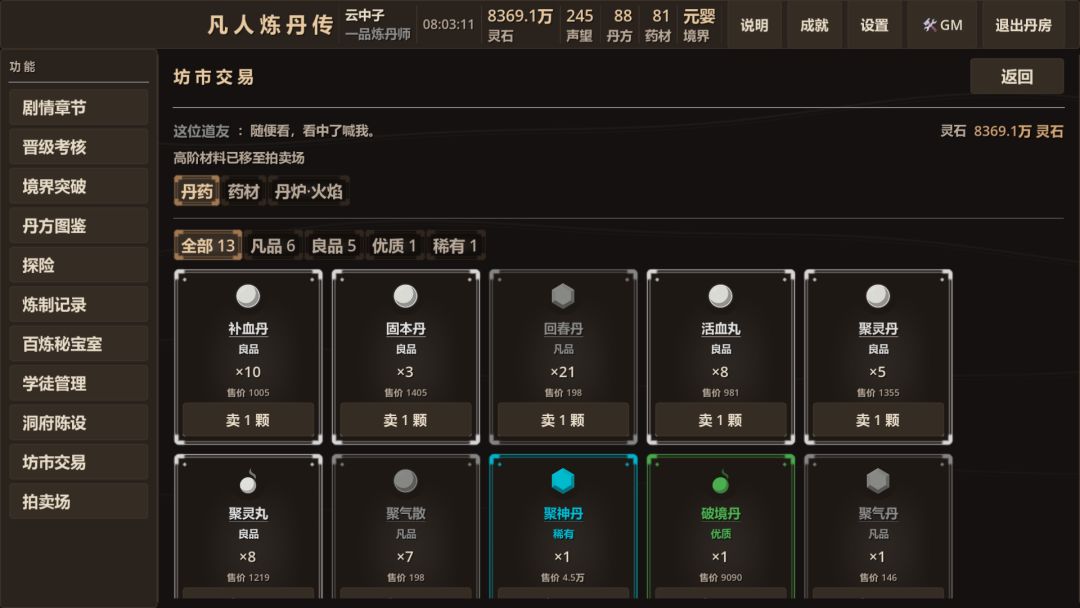Screen dimensions: 1080x608
Task: Click the 元婴 境界 header stat
Action: (x=699, y=25)
